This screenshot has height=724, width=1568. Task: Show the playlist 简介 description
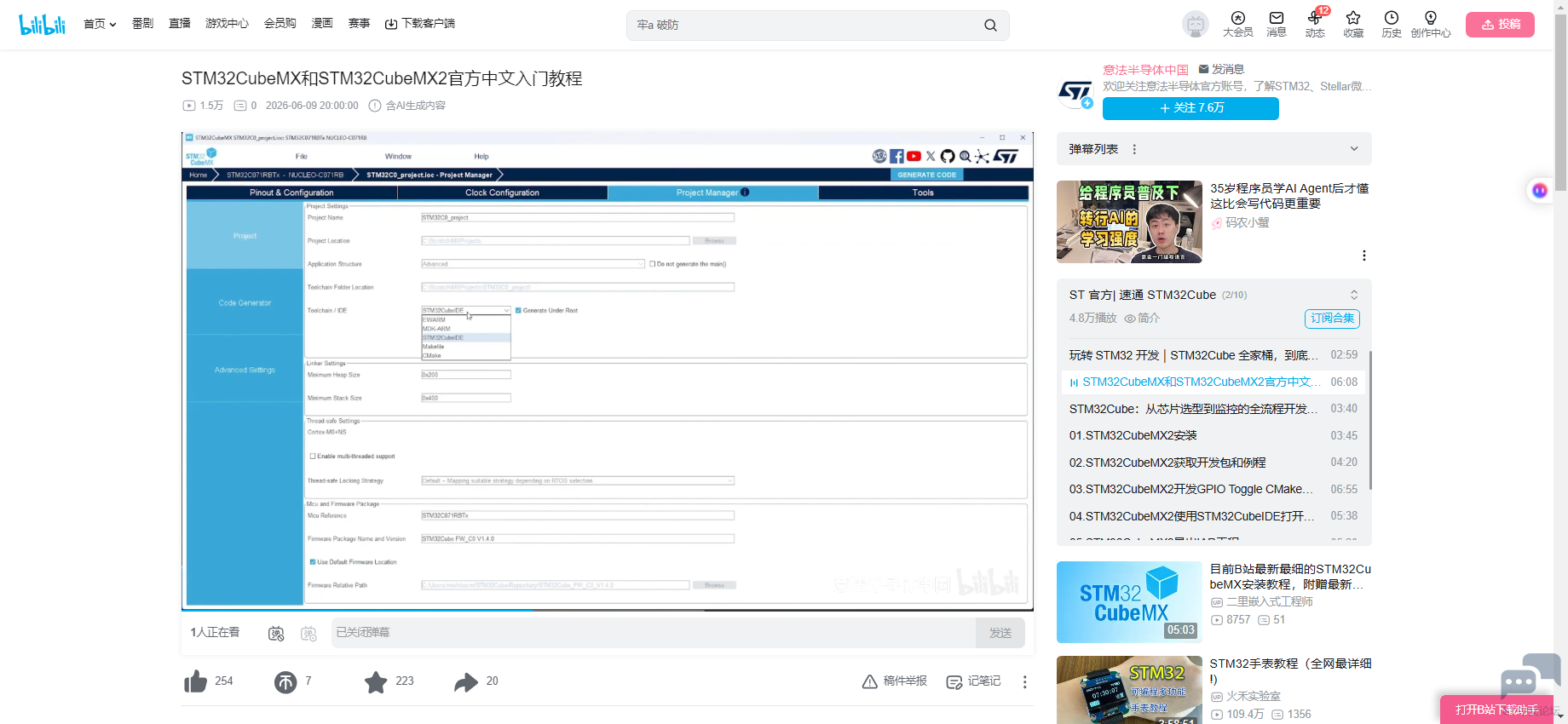pyautogui.click(x=1142, y=319)
